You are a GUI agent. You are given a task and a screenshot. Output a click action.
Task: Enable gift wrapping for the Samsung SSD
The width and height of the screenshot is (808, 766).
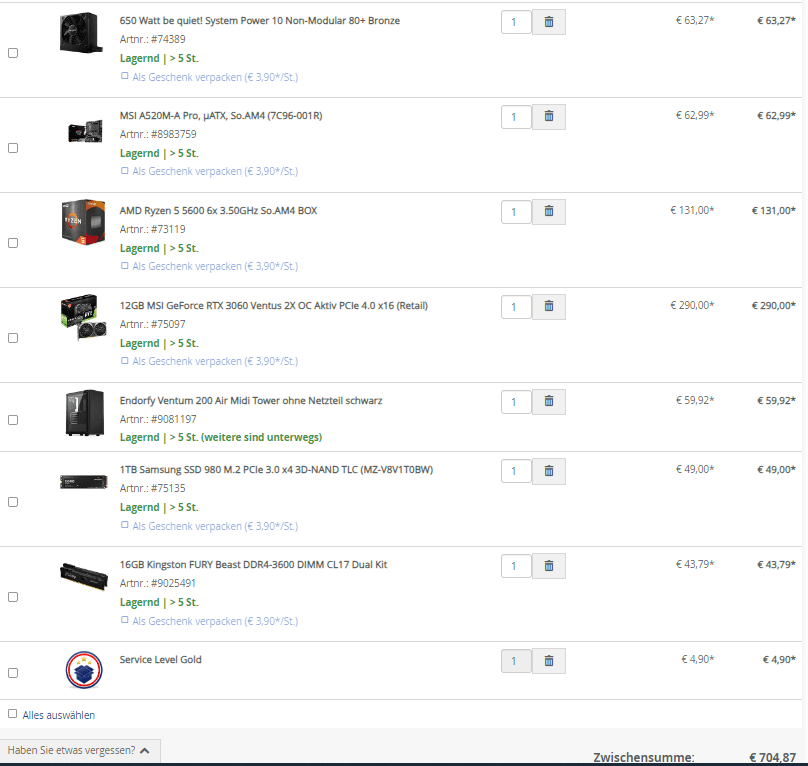125,525
